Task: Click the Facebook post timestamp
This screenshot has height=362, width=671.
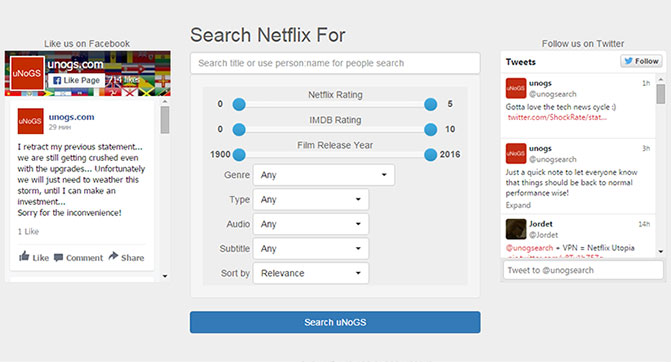Action: (60, 127)
